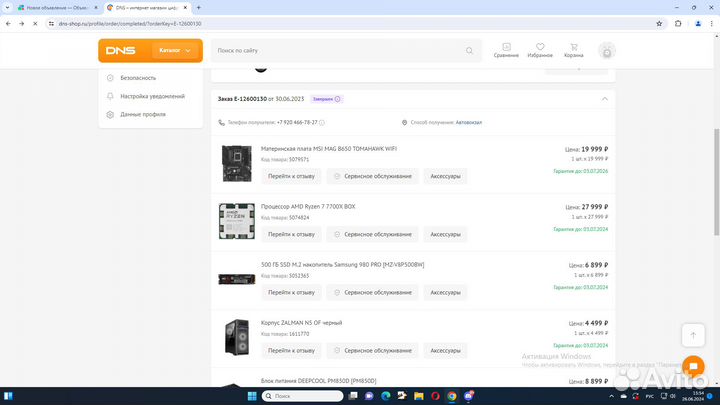Open Данные профиля in the sidebar

pos(142,114)
